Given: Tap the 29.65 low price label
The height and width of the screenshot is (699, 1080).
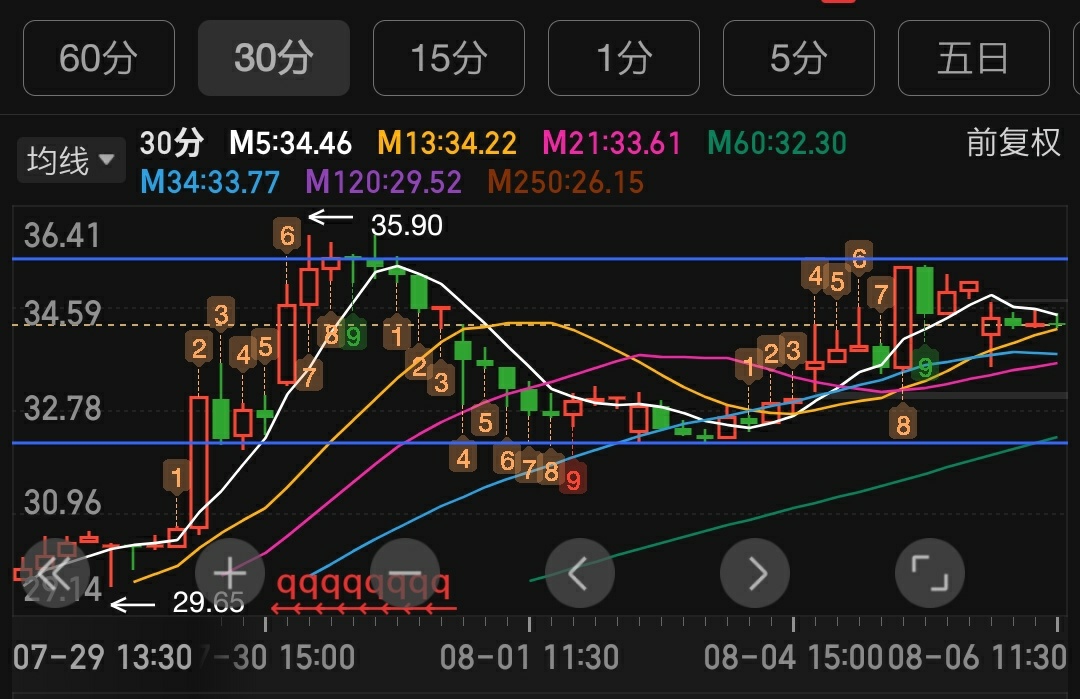Looking at the screenshot, I should [x=208, y=603].
